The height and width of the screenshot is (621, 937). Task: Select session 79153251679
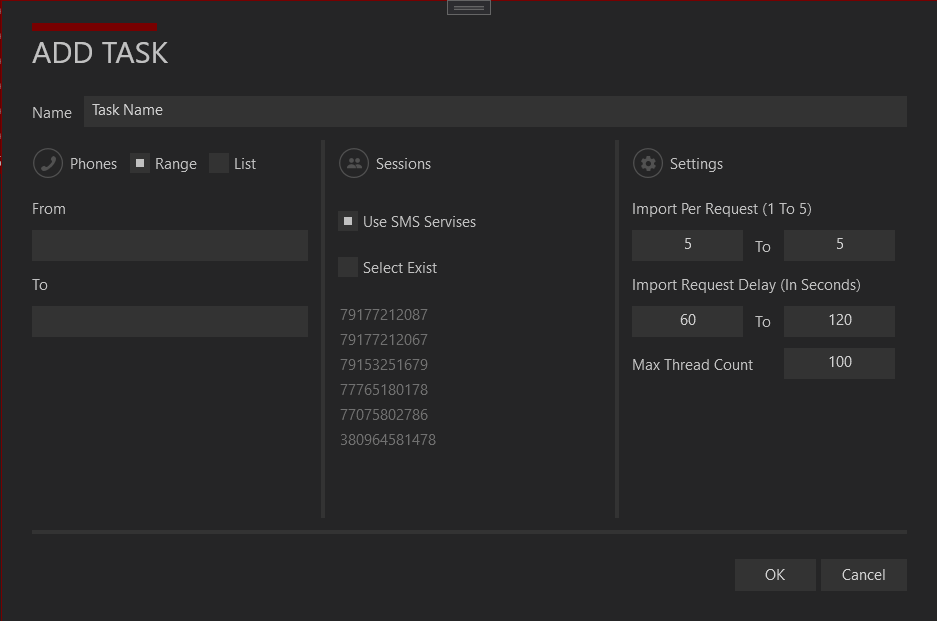tap(384, 365)
